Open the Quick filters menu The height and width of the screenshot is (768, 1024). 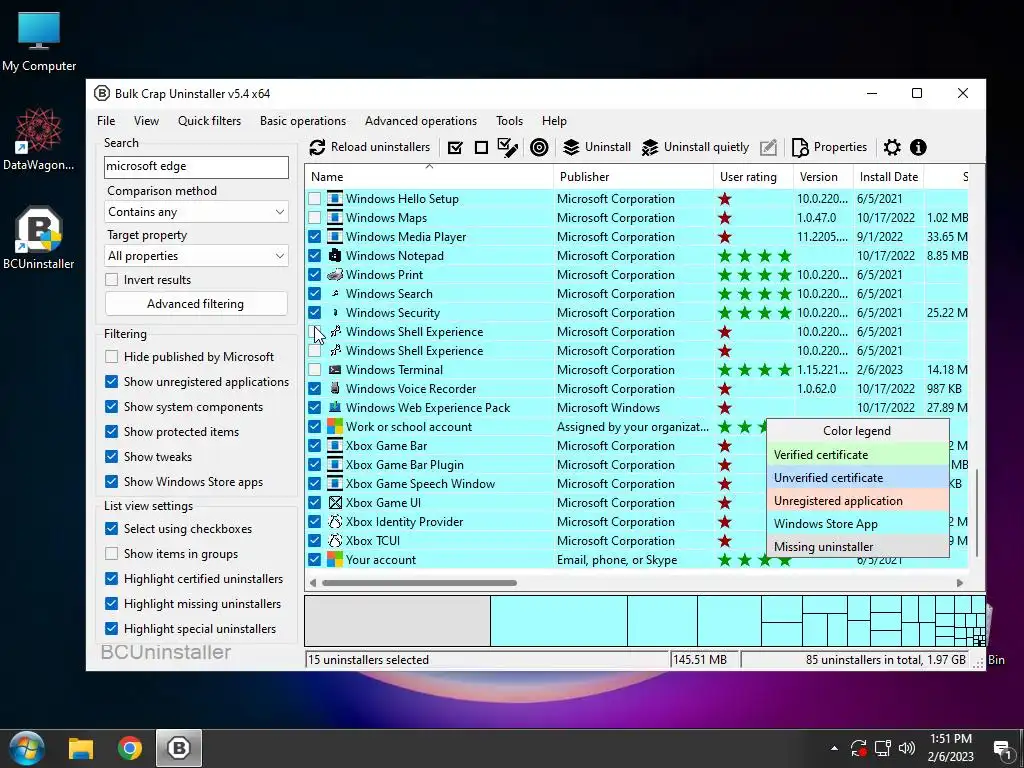click(209, 121)
